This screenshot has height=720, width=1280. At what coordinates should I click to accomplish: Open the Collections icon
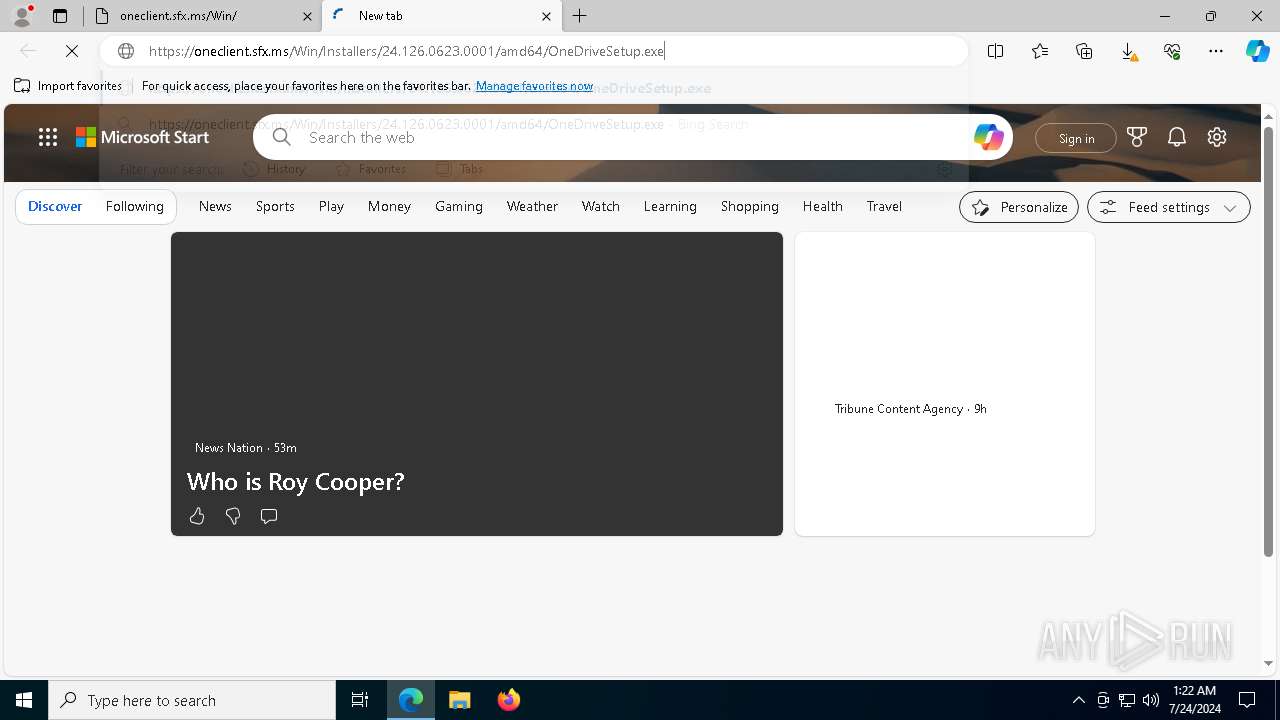1084,51
